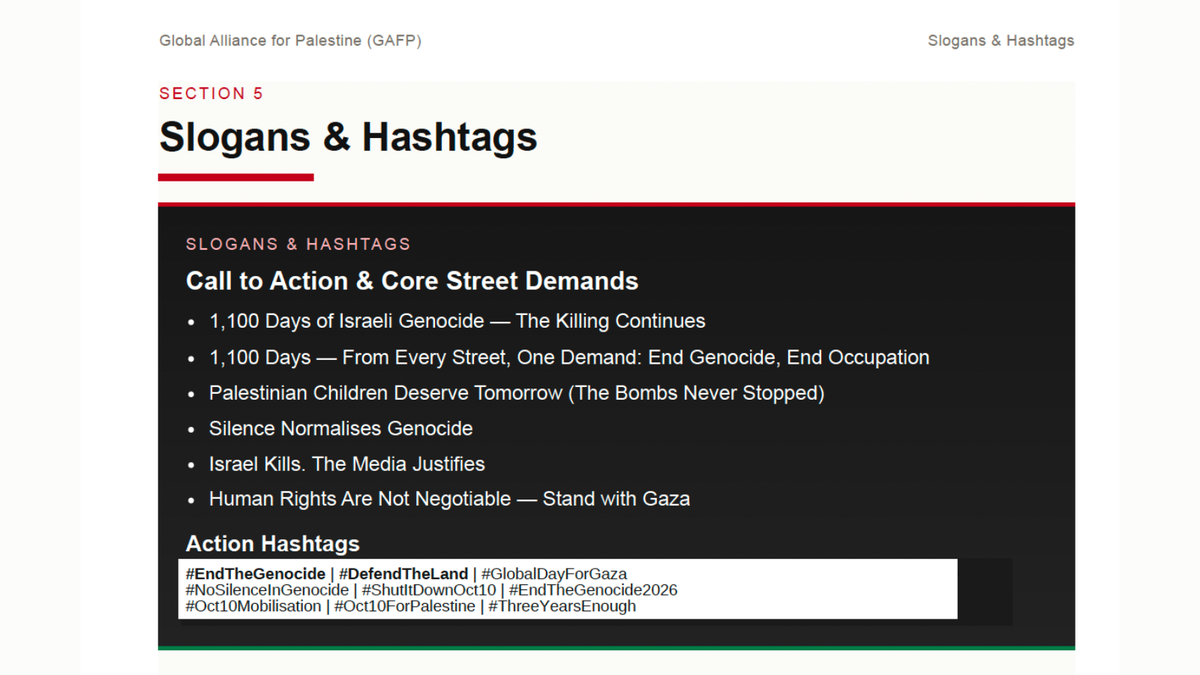This screenshot has height=675, width=1200.
Task: Click the Silence Normalises Genocide slogan
Action: pos(341,428)
